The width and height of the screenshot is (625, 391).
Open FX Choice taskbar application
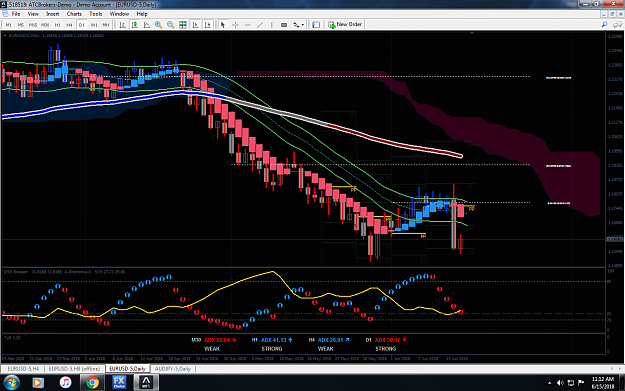pos(119,383)
